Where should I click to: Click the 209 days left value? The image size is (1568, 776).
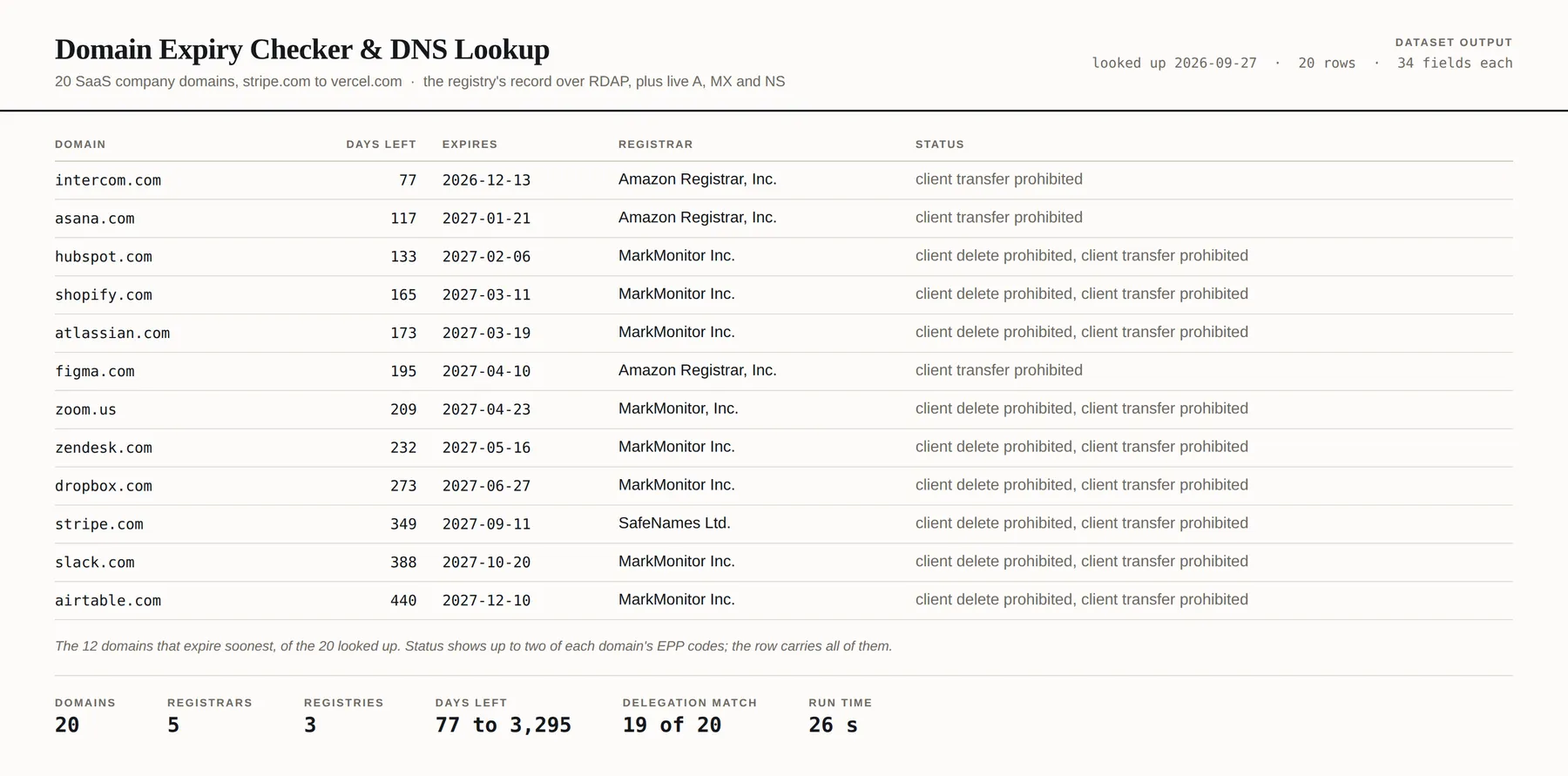point(403,410)
